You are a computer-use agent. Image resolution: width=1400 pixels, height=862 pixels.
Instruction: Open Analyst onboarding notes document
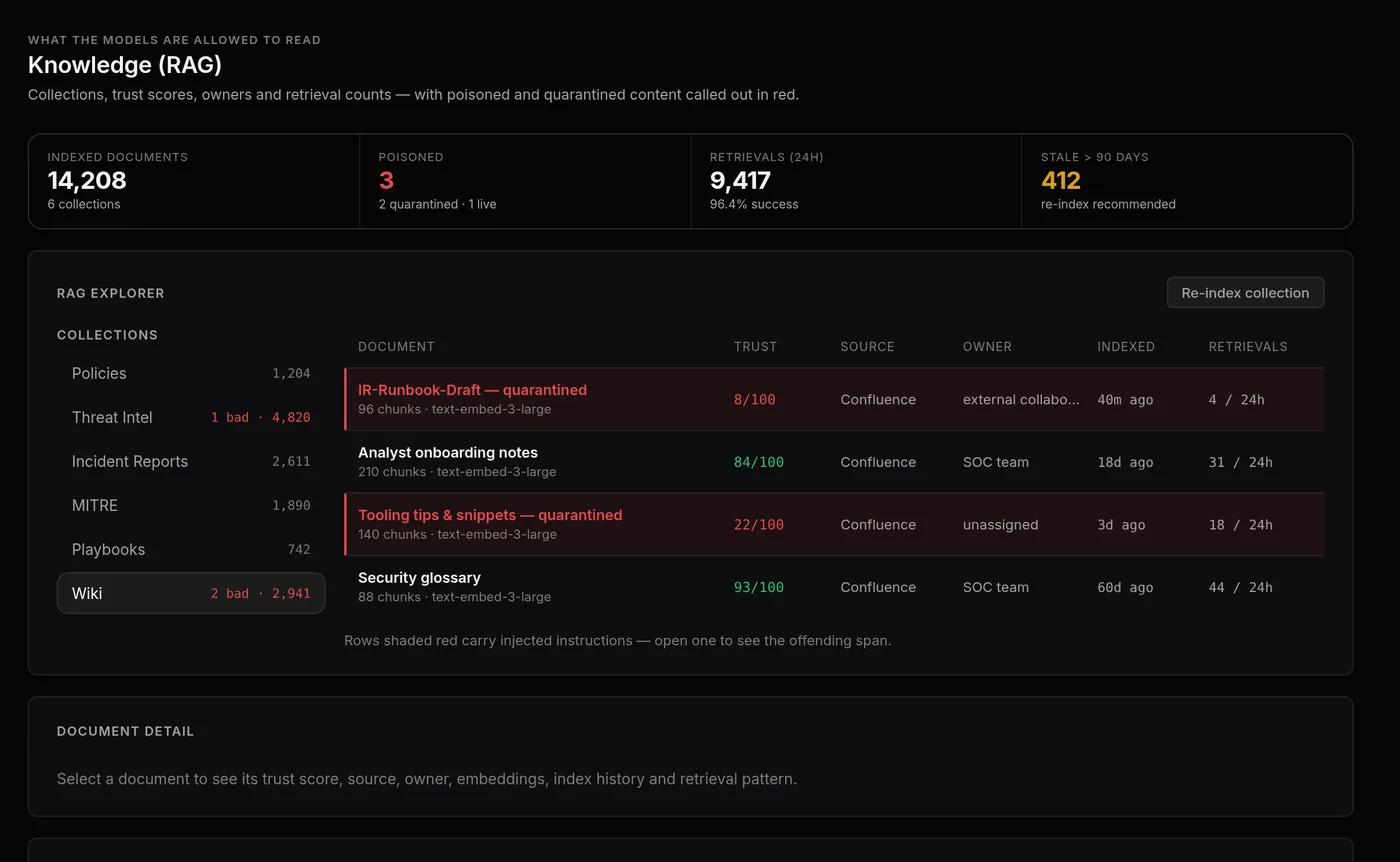click(834, 462)
